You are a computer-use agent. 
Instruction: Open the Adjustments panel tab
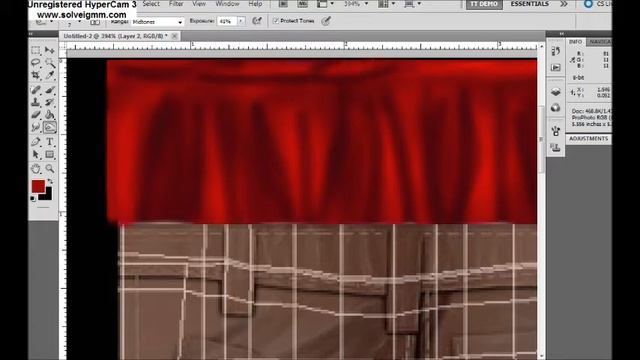click(x=589, y=139)
